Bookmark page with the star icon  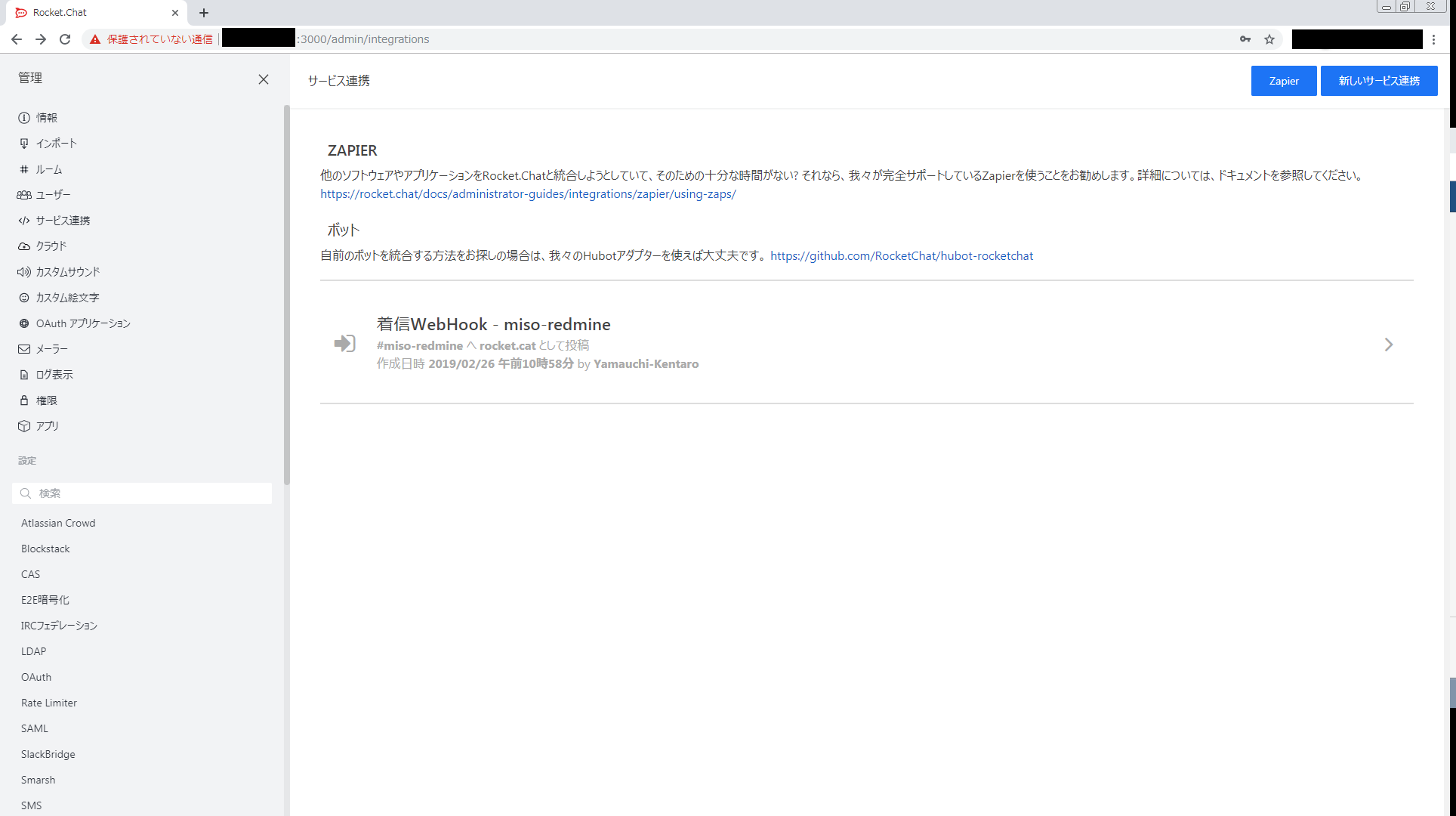(1269, 39)
